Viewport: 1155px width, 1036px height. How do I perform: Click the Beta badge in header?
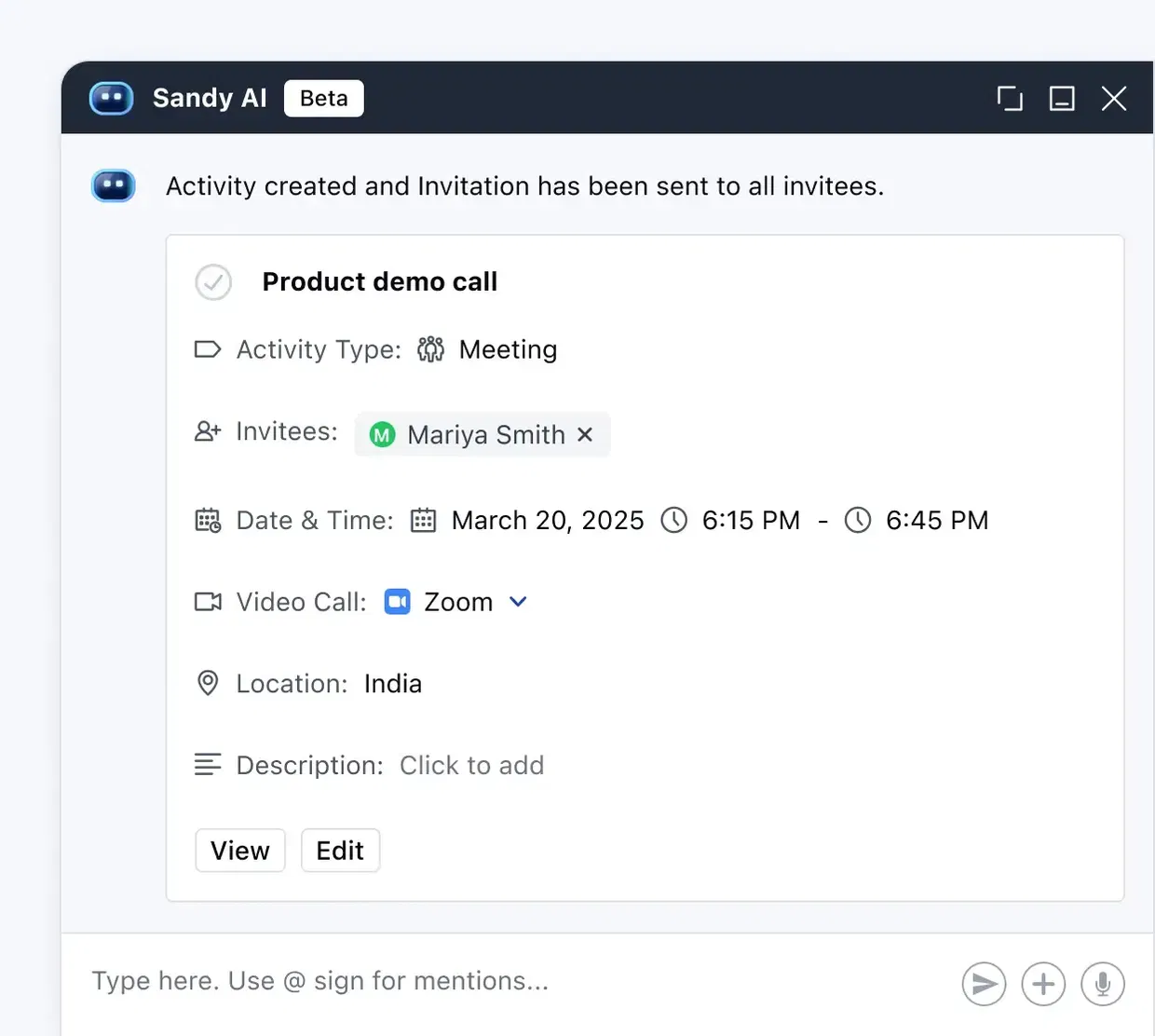click(x=324, y=98)
